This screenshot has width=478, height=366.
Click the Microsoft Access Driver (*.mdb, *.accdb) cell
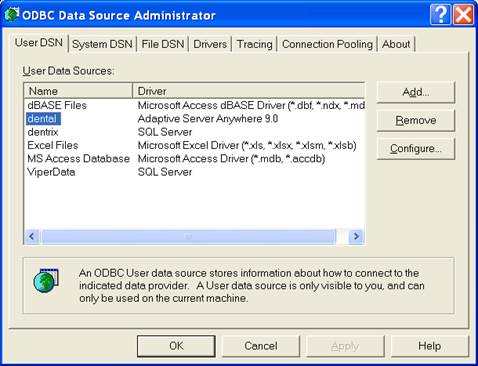231,159
